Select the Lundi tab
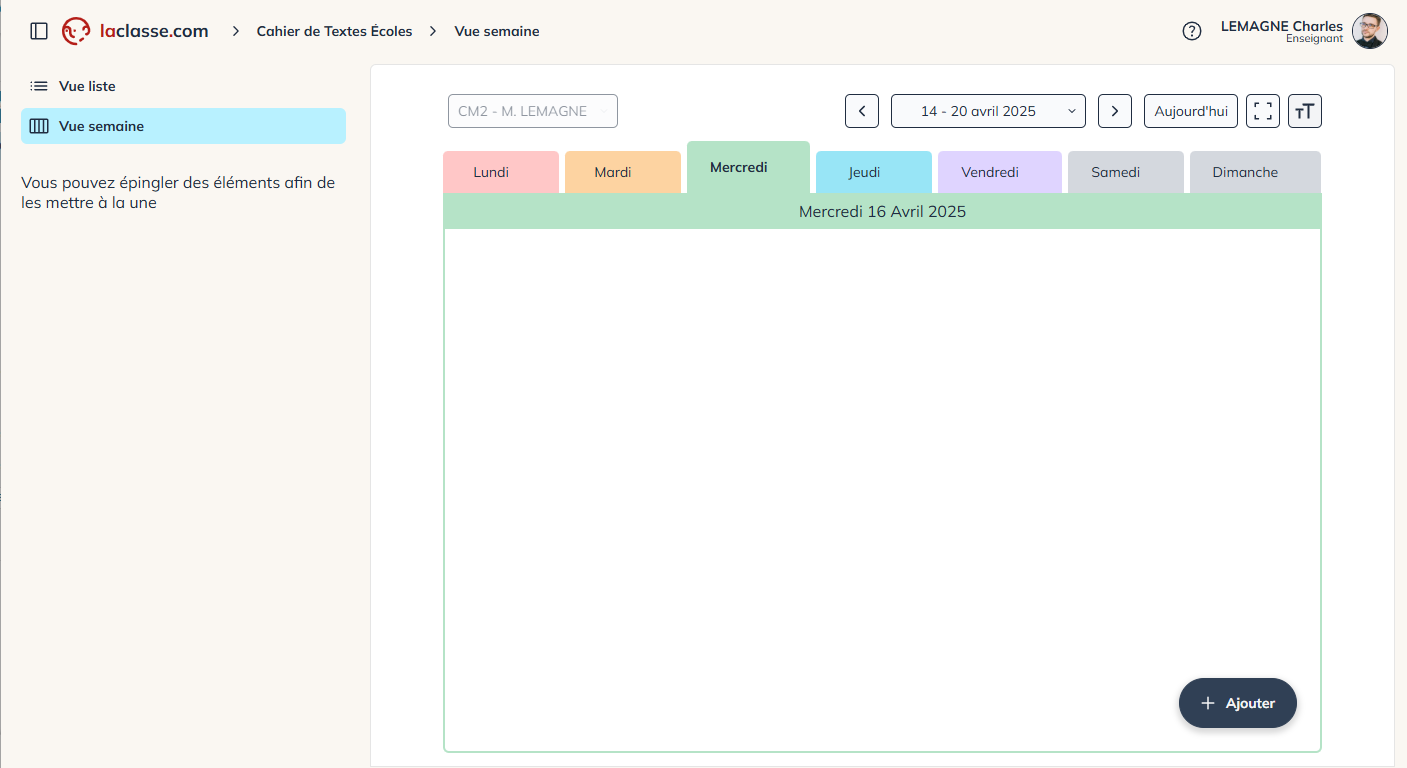The image size is (1407, 768). click(x=491, y=172)
